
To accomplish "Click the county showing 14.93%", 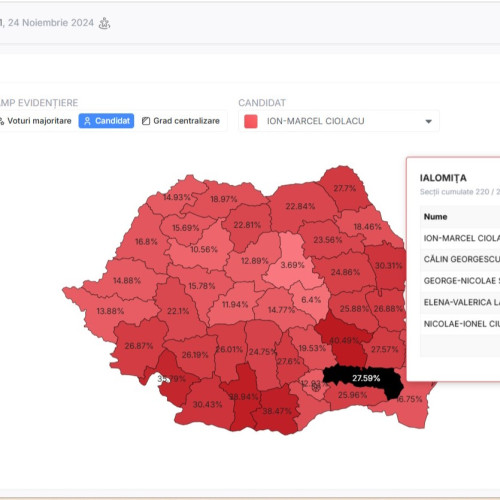I will click(x=177, y=197).
